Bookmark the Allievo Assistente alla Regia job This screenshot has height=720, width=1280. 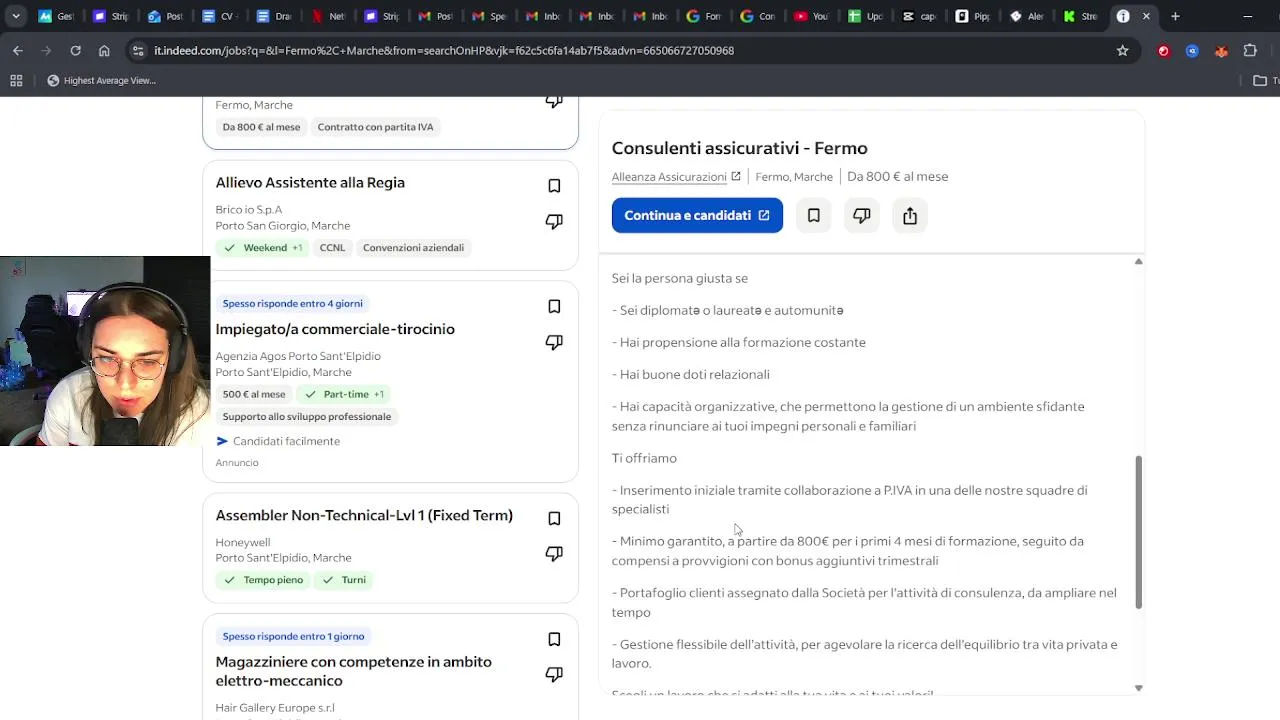(554, 186)
